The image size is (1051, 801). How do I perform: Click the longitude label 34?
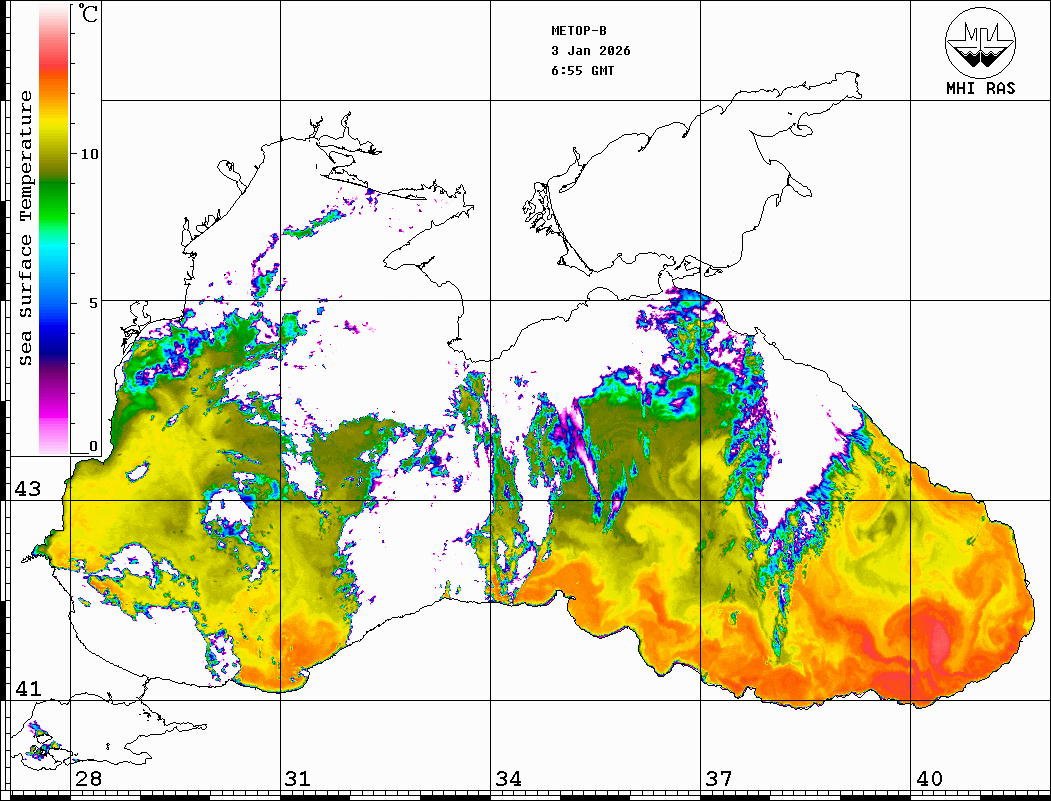pos(508,779)
